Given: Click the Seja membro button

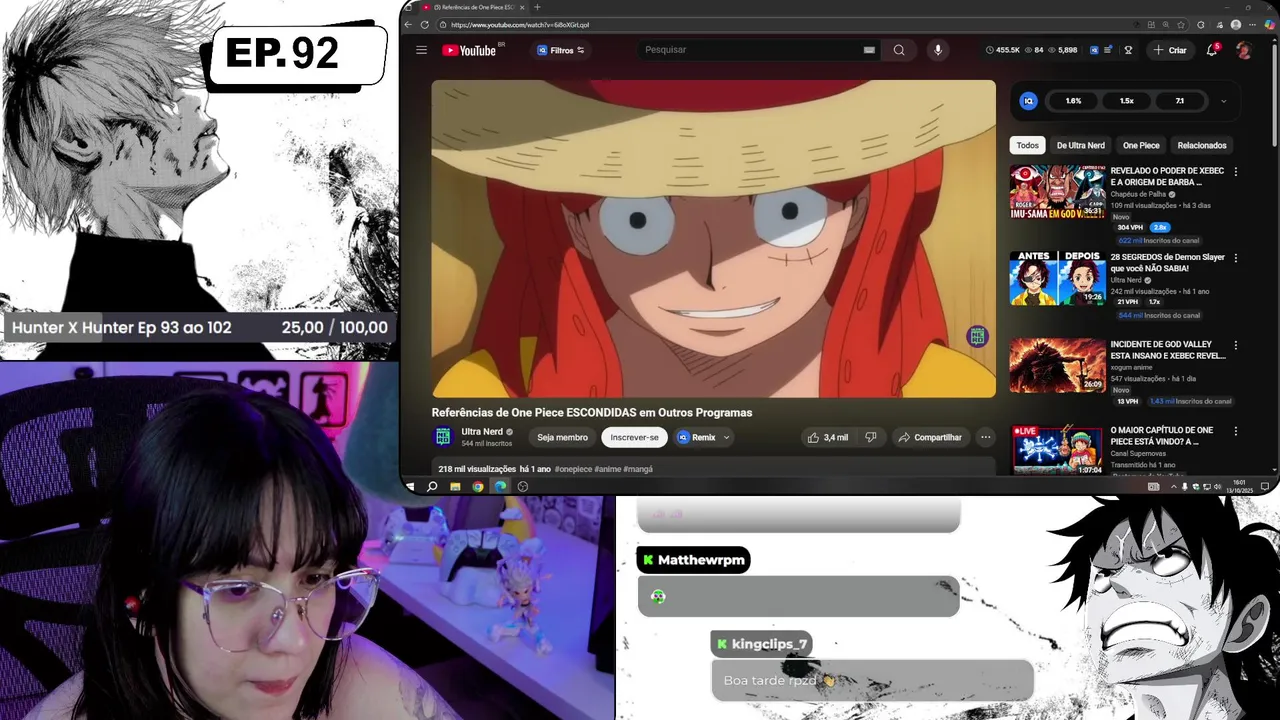Looking at the screenshot, I should pyautogui.click(x=562, y=437).
